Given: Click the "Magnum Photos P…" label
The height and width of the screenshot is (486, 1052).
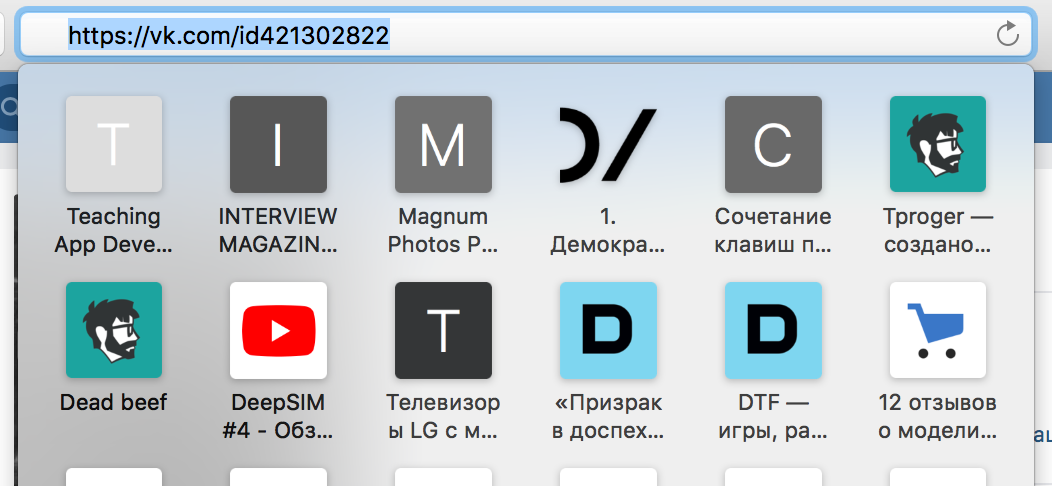Looking at the screenshot, I should (443, 230).
